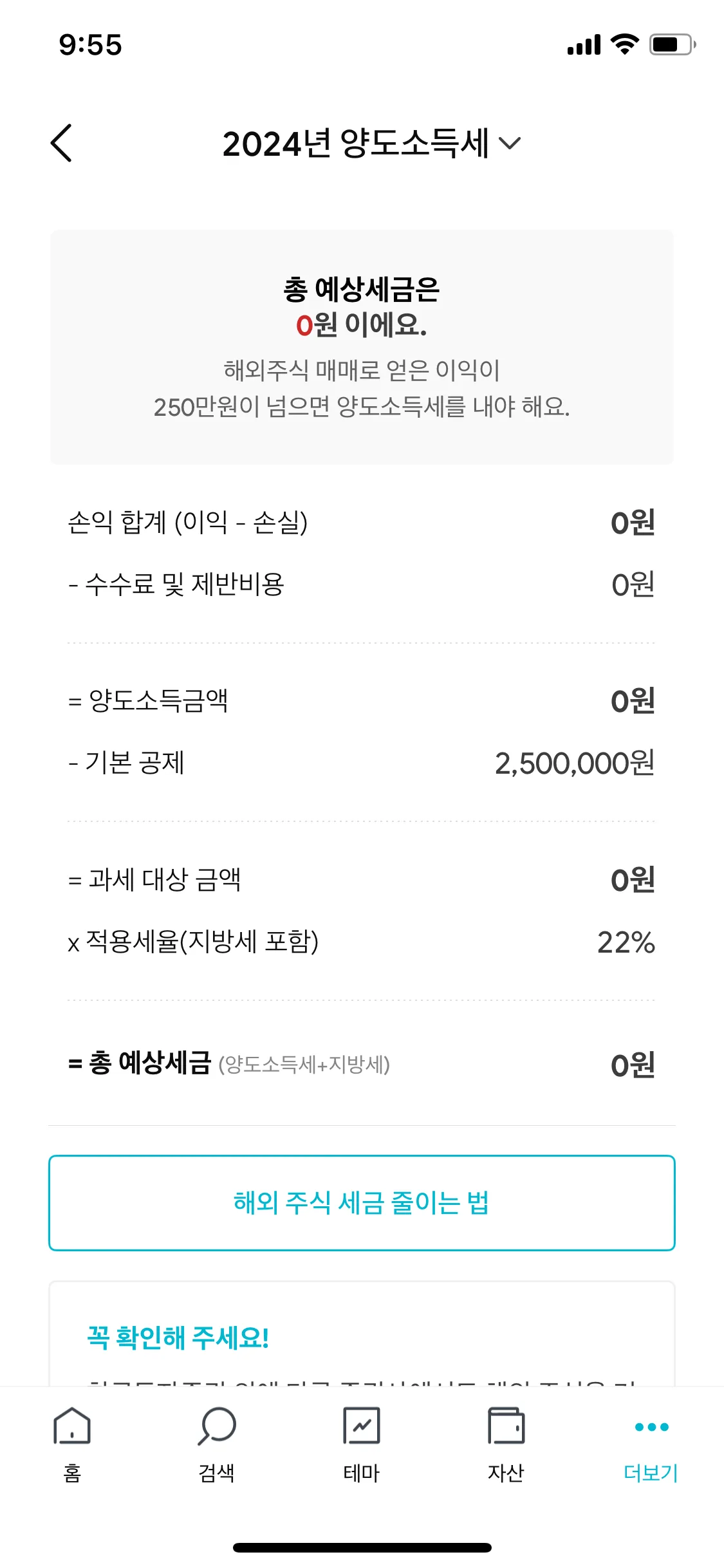Switch to the 검색 tab label
Viewport: 724px width, 1568px height.
point(217,1473)
